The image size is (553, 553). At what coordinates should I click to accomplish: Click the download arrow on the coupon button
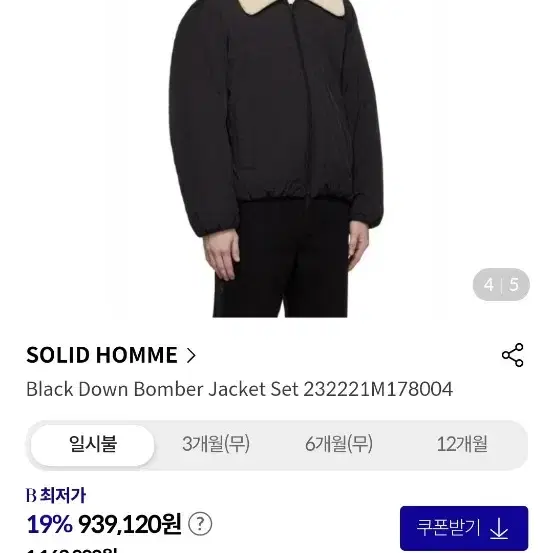(499, 528)
